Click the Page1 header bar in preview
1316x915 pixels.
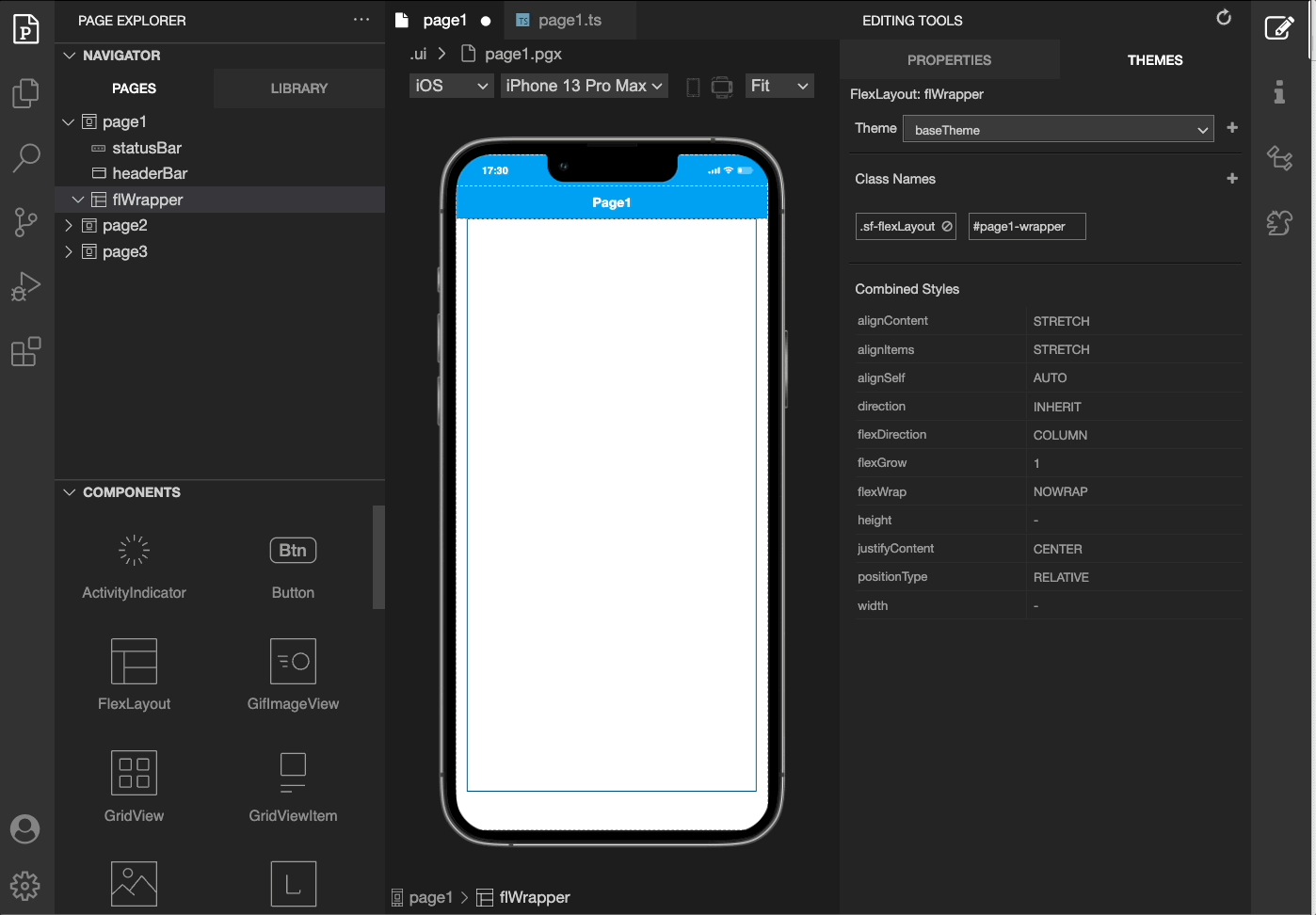(612, 202)
